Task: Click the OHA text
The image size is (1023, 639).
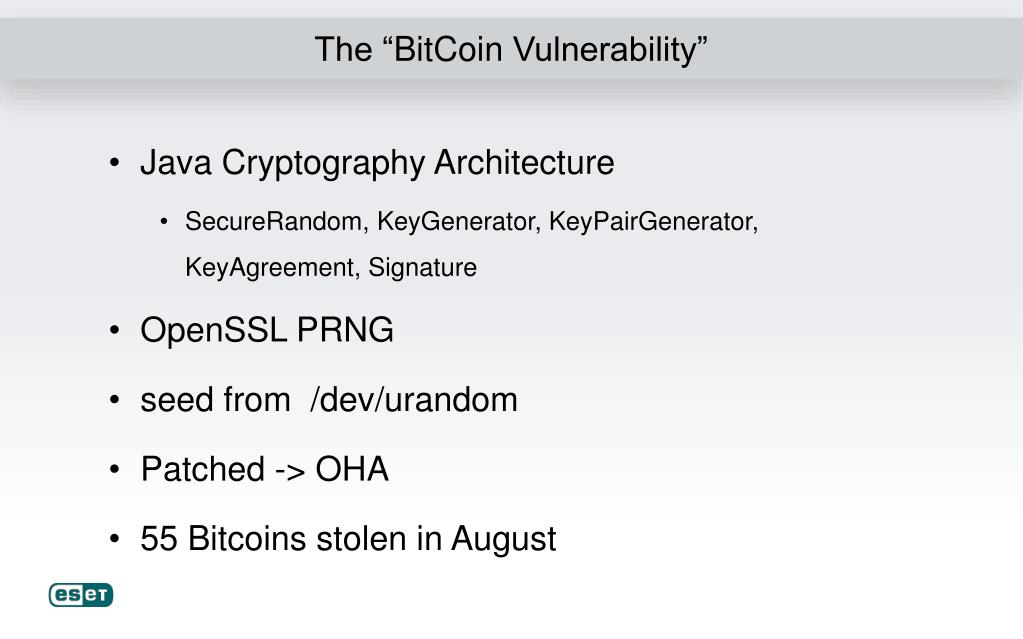Action: click(x=352, y=469)
